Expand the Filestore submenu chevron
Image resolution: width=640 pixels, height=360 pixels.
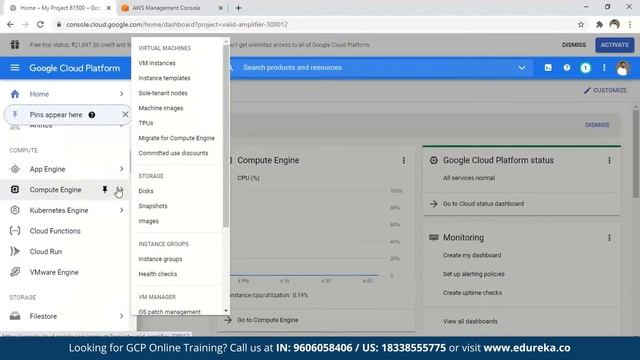122,316
